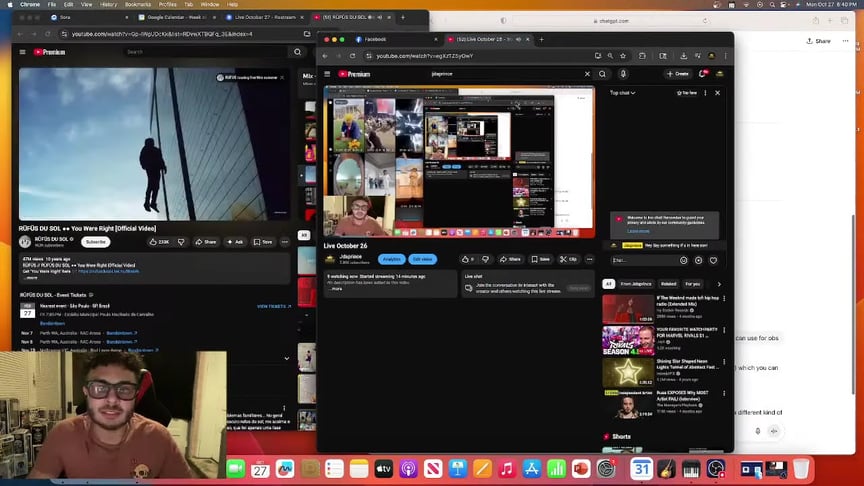Image resolution: width=864 pixels, height=486 pixels.
Task: Expand the Top chat dropdown
Action: pyautogui.click(x=623, y=92)
